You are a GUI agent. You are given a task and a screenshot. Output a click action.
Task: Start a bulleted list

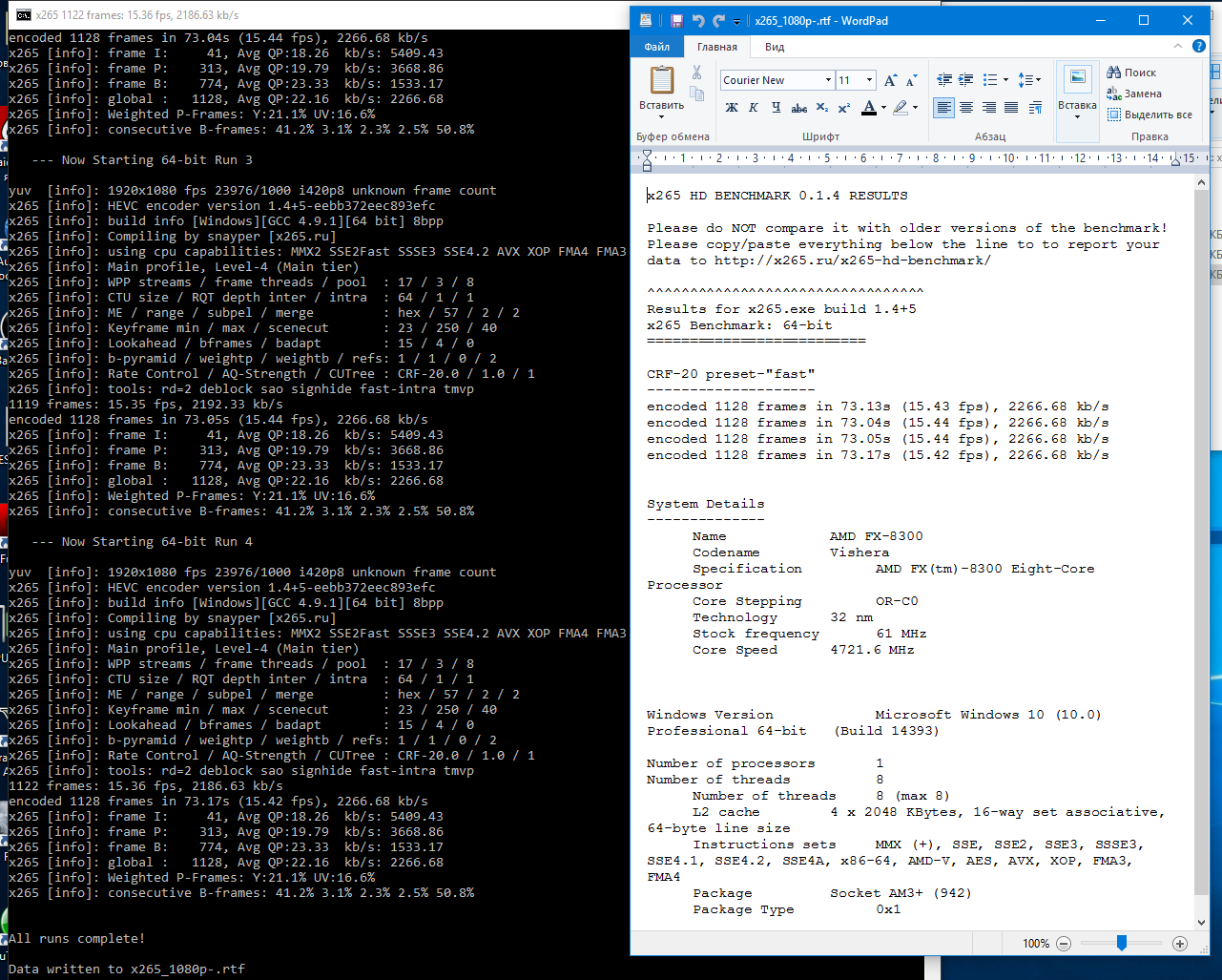[990, 80]
